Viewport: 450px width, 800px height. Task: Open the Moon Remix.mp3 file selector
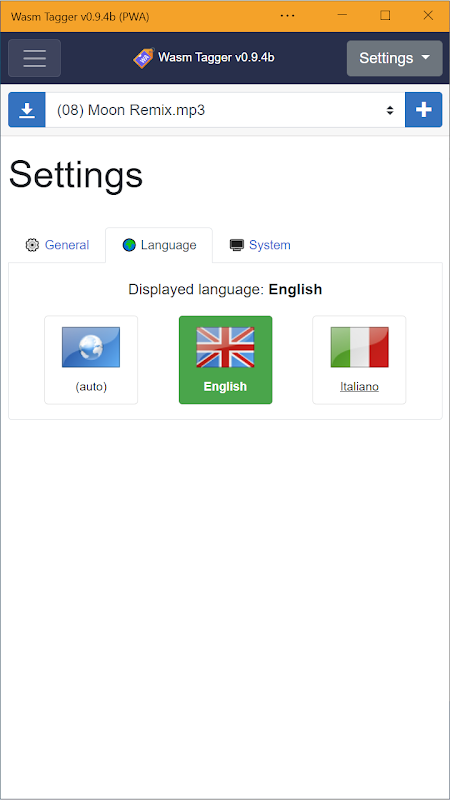225,110
